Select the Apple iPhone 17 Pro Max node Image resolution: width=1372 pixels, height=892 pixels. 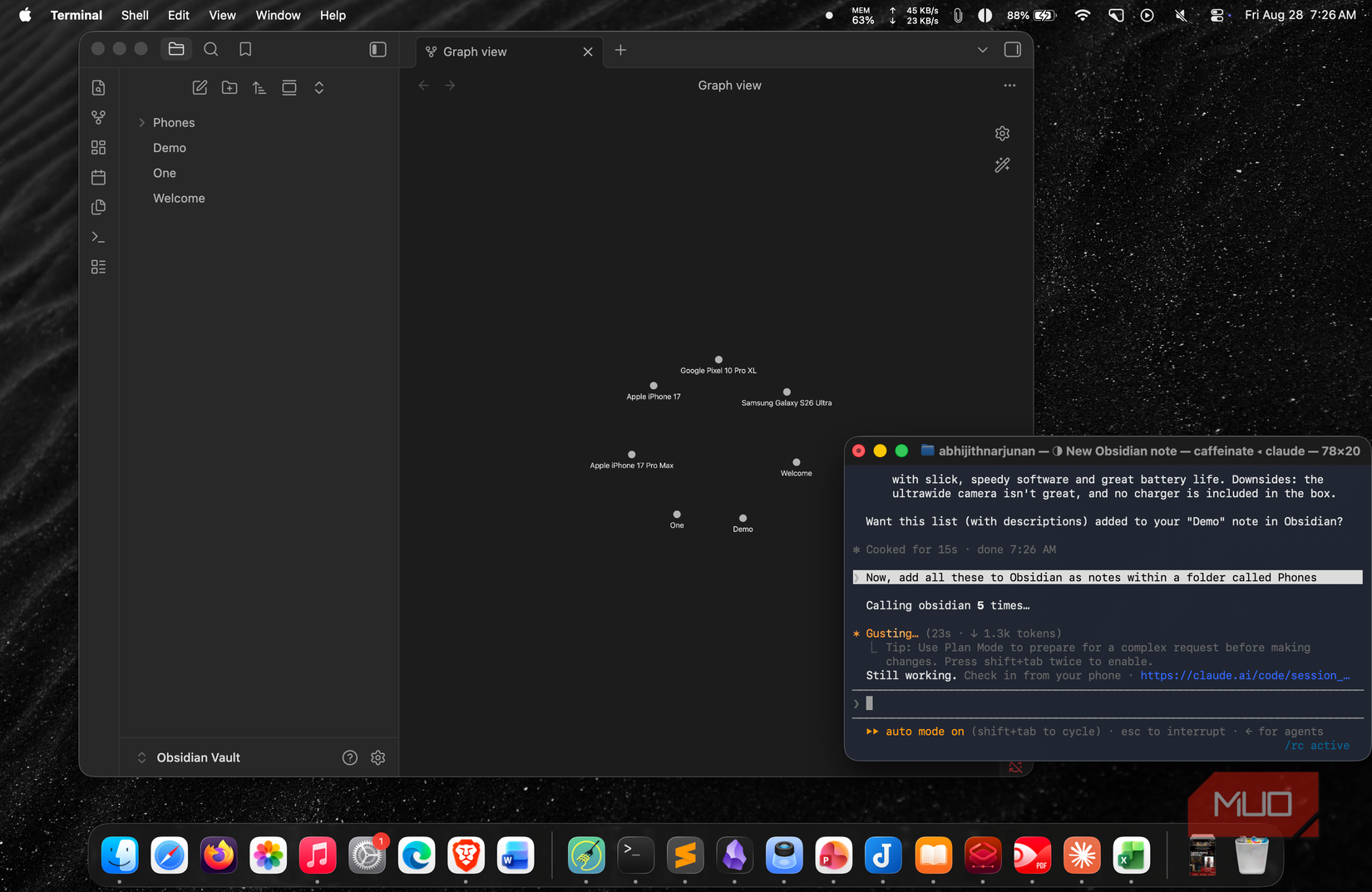click(x=632, y=455)
